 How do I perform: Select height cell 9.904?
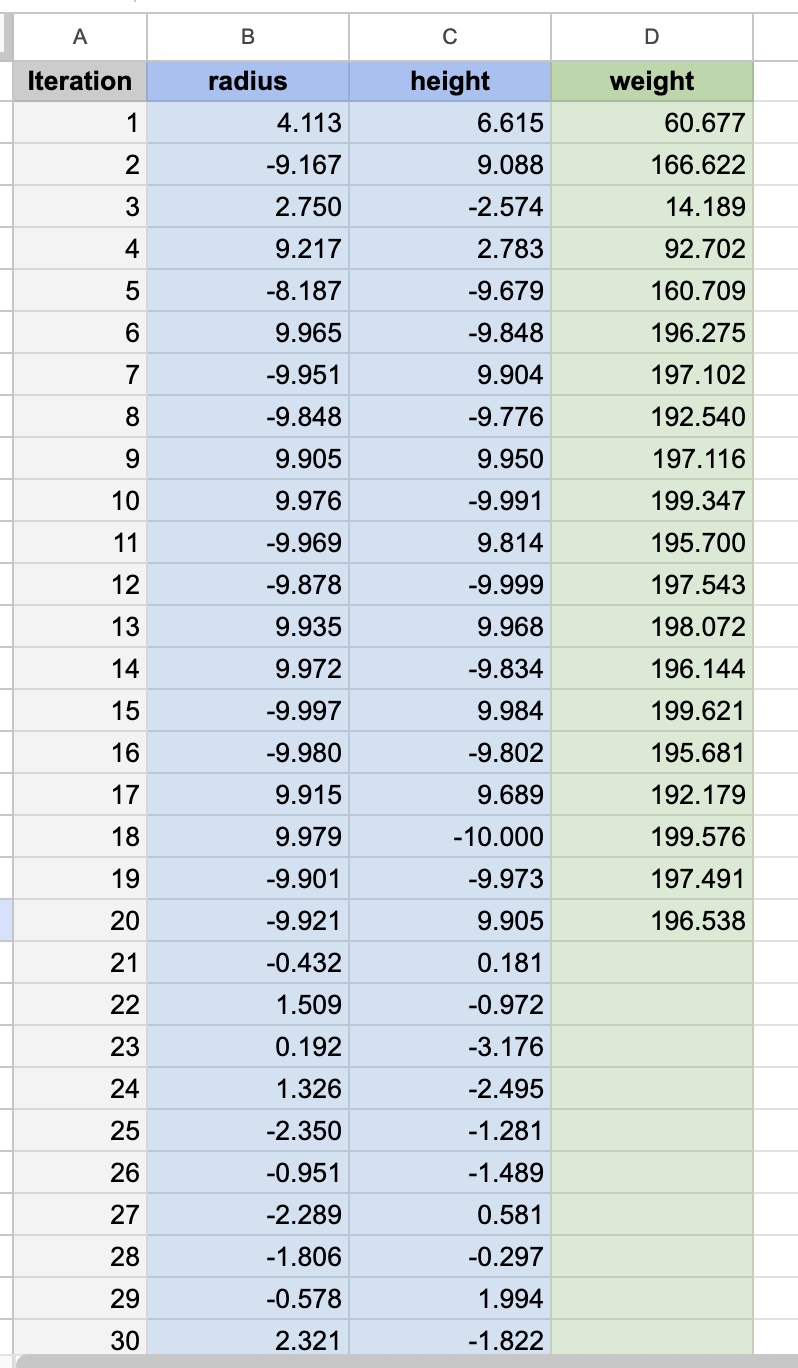tap(450, 375)
